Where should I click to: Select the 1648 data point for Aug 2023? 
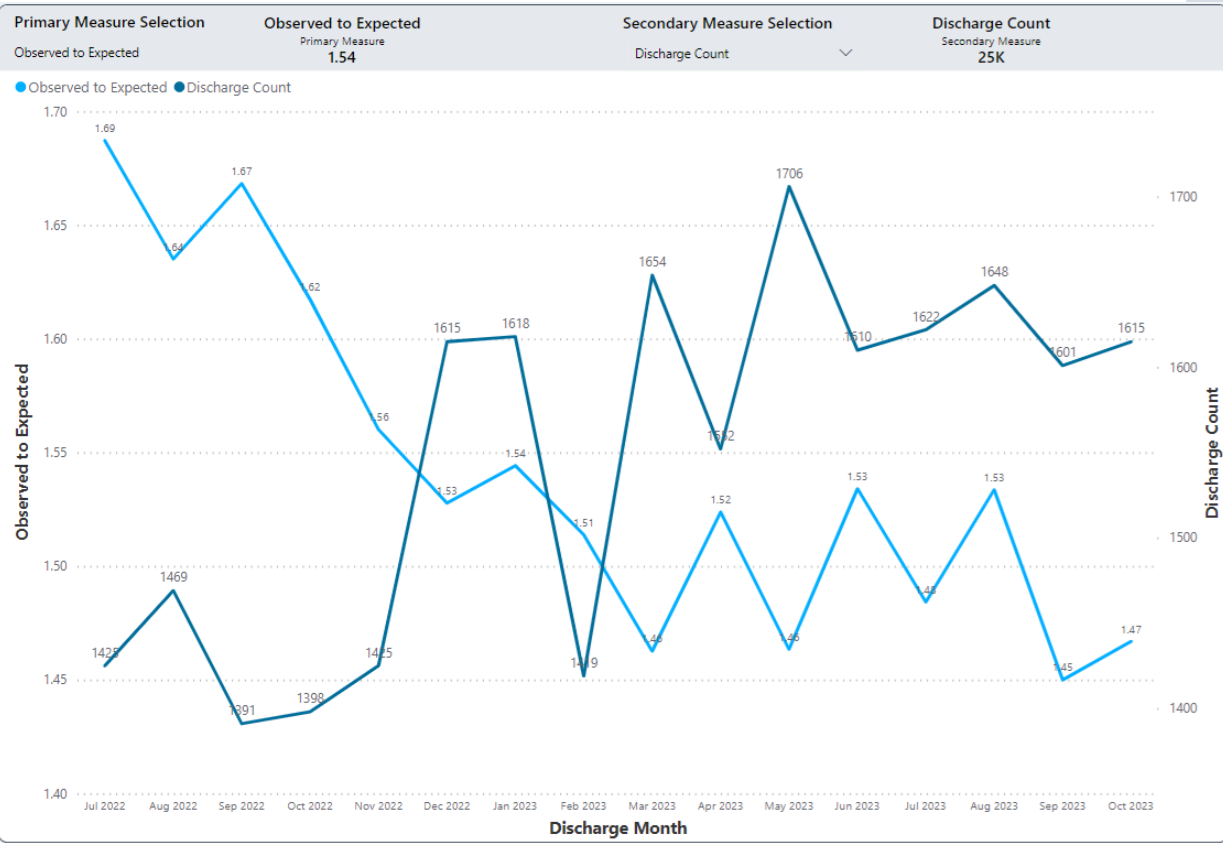994,285
